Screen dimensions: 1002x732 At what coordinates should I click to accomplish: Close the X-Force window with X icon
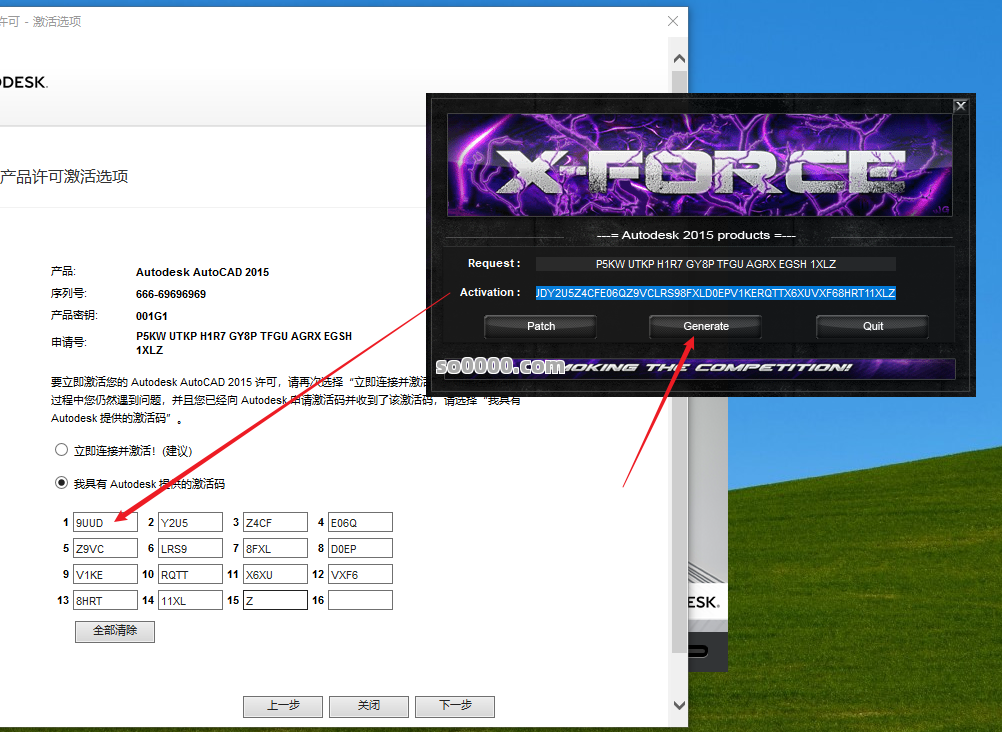click(x=960, y=105)
